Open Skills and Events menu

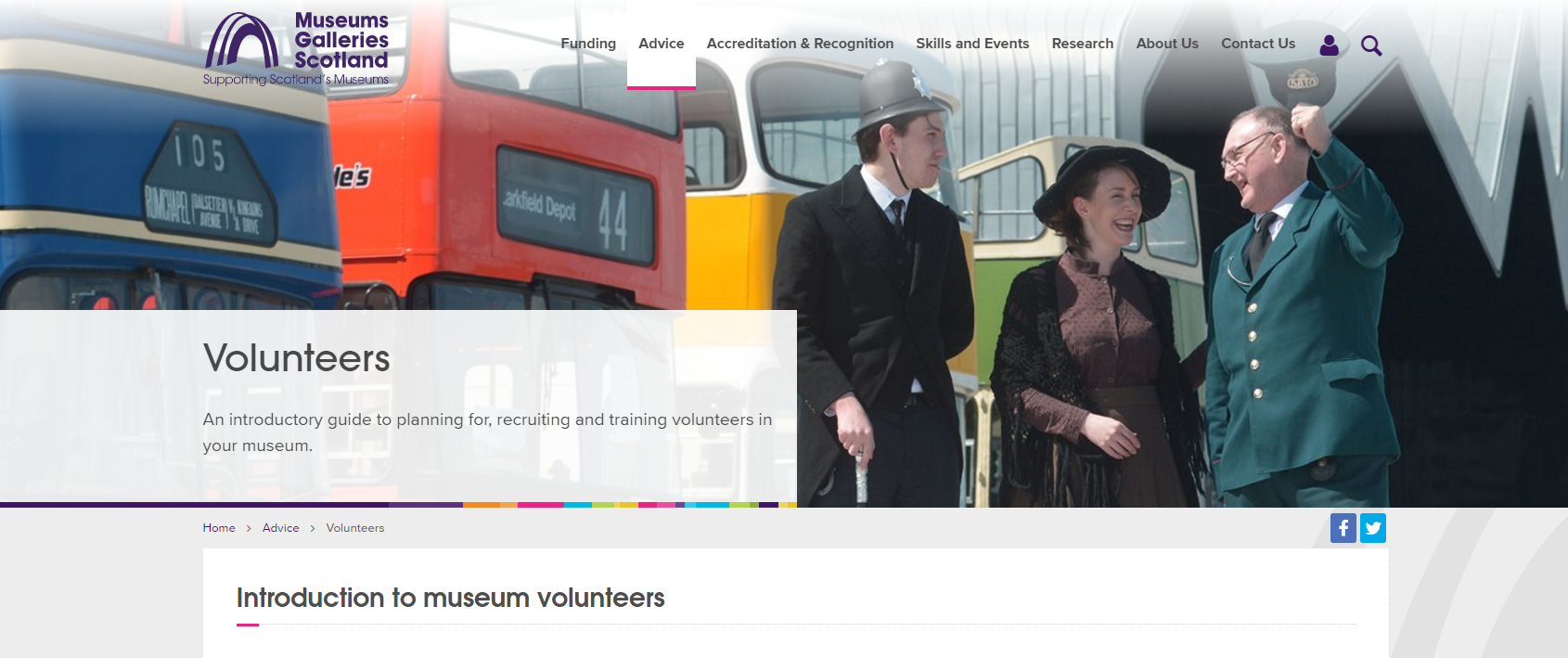[x=972, y=44]
